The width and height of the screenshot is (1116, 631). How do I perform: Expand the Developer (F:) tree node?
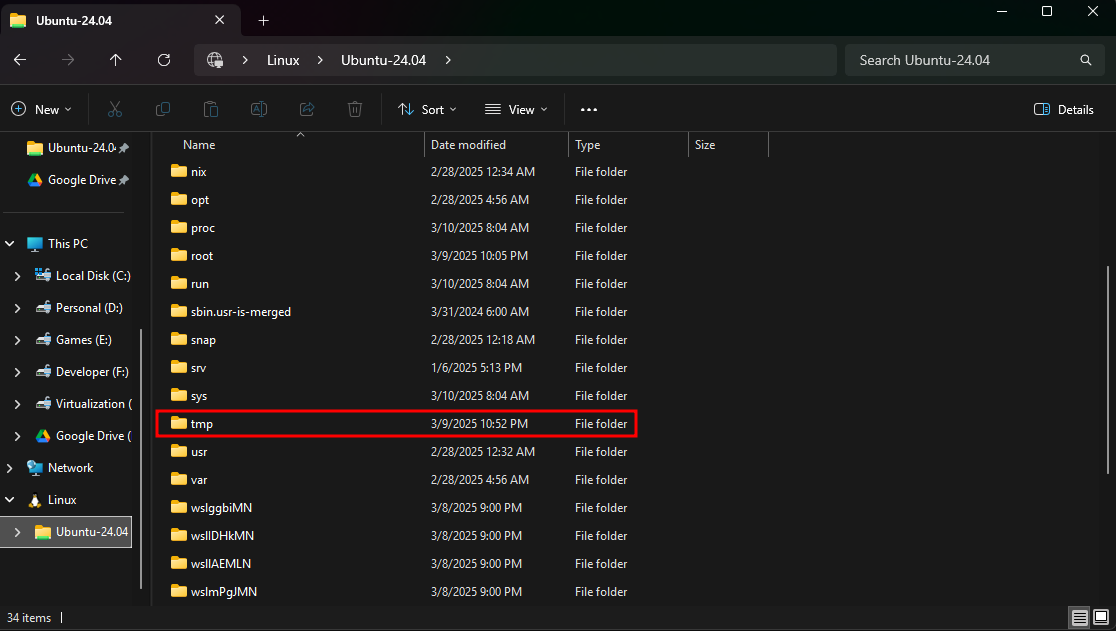[x=18, y=372]
